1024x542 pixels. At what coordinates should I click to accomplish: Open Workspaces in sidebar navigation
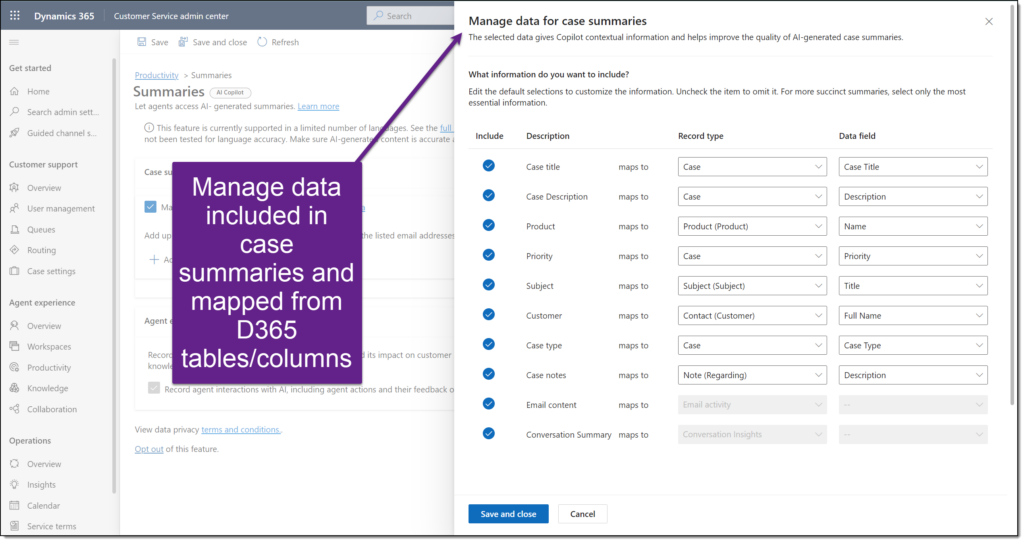point(49,346)
